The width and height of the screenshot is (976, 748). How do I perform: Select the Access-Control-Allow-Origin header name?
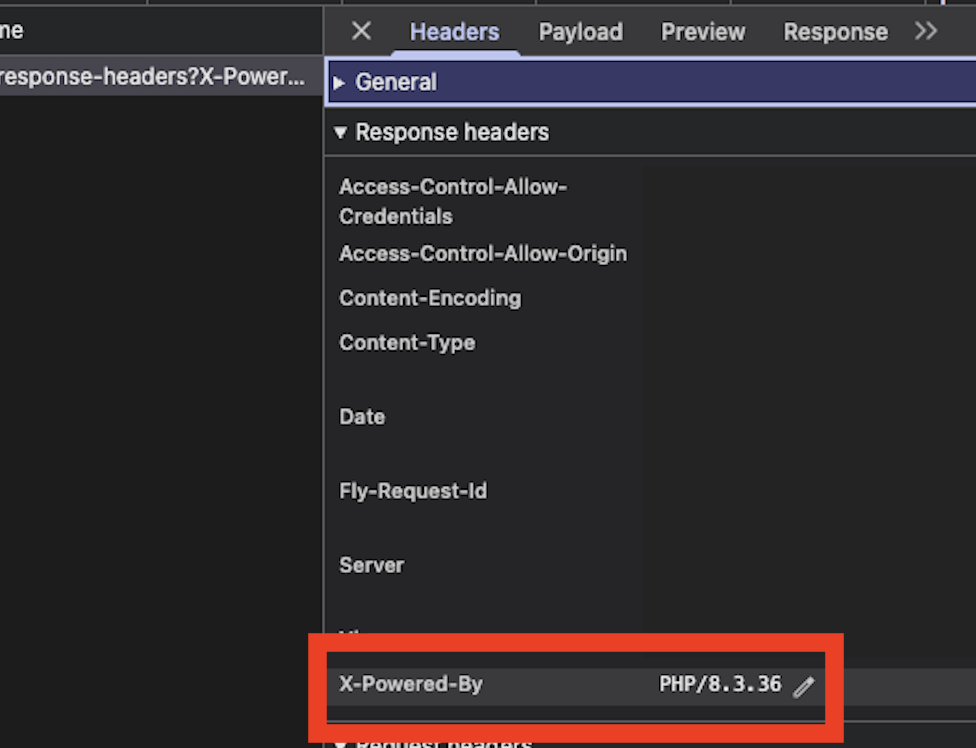pyautogui.click(x=483, y=253)
